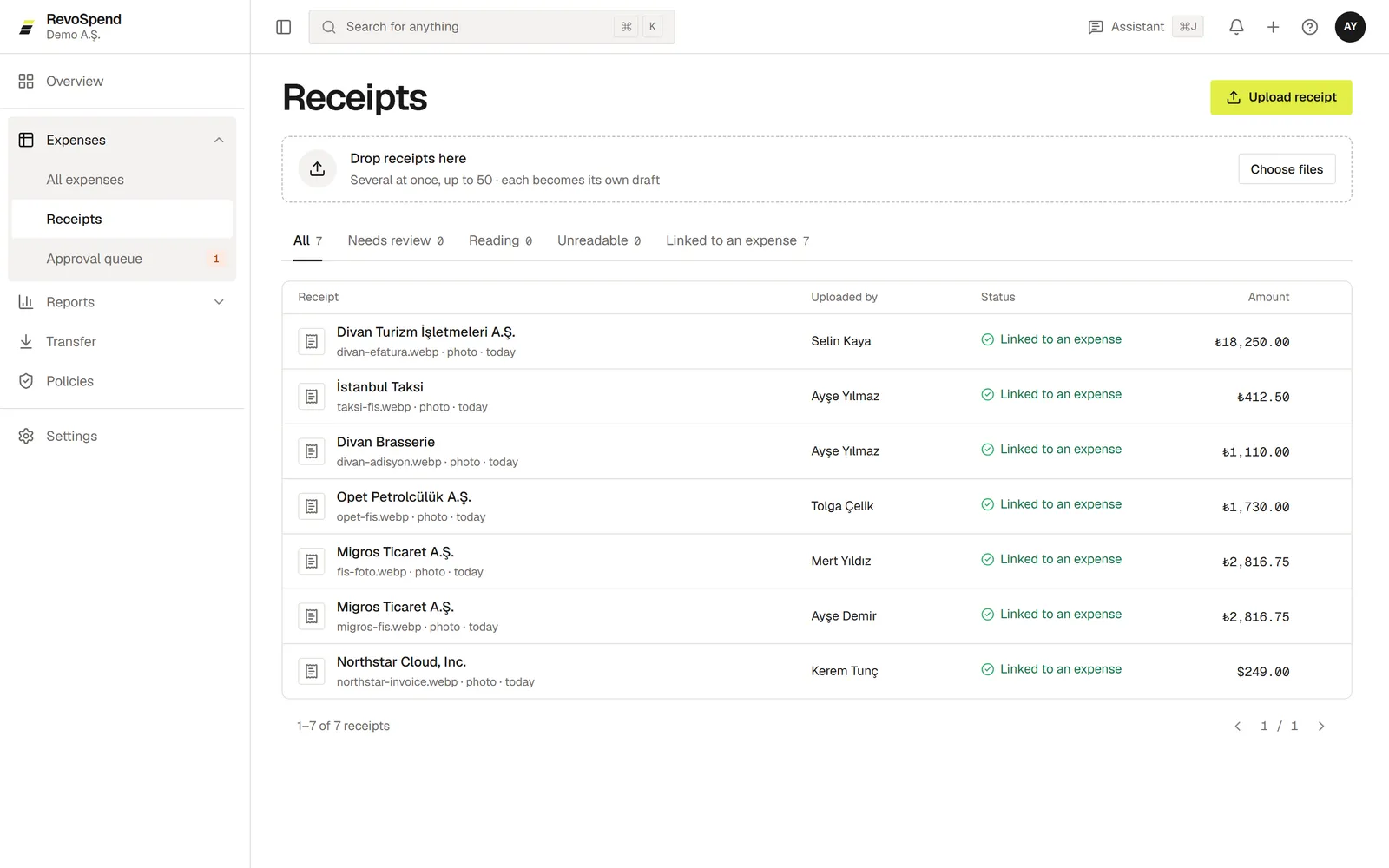
Task: Switch to Needs review tab
Action: pyautogui.click(x=396, y=240)
